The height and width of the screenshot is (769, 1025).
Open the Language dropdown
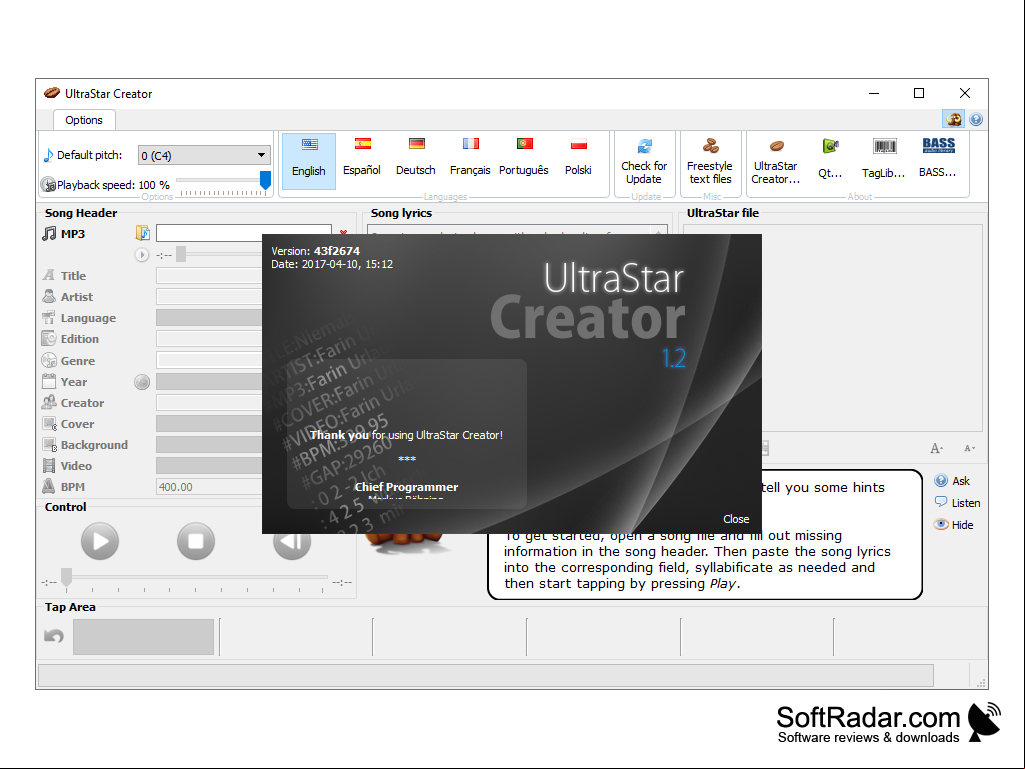point(209,318)
